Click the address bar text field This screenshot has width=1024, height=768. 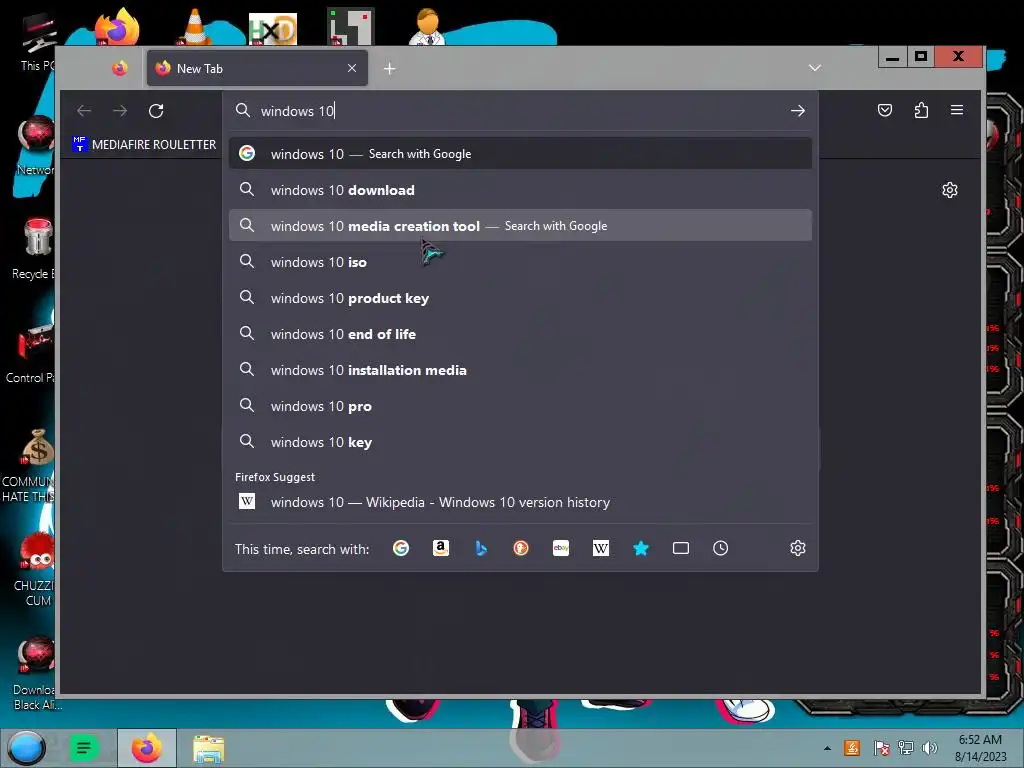tap(519, 111)
